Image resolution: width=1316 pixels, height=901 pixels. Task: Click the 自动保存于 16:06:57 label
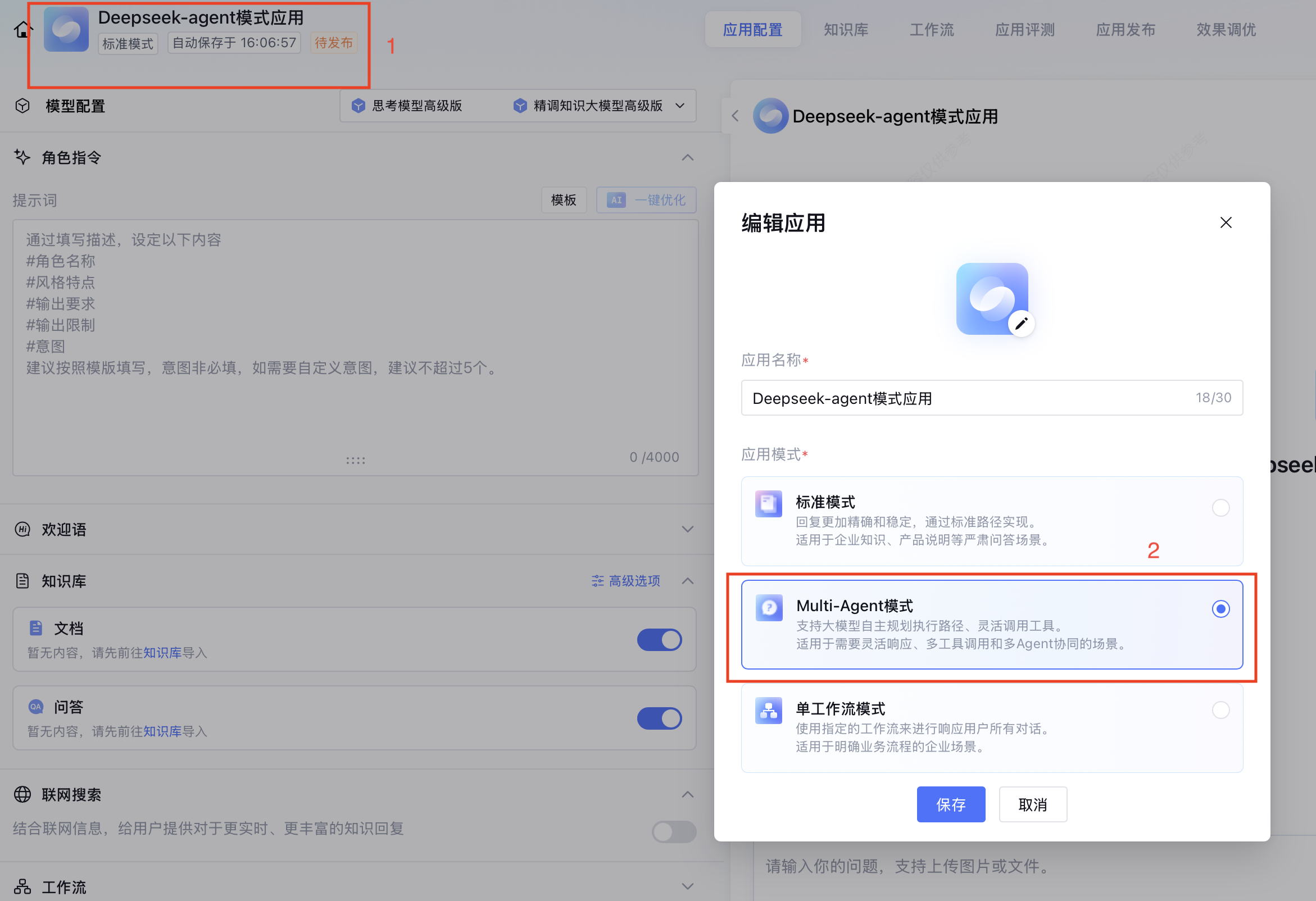[x=234, y=43]
